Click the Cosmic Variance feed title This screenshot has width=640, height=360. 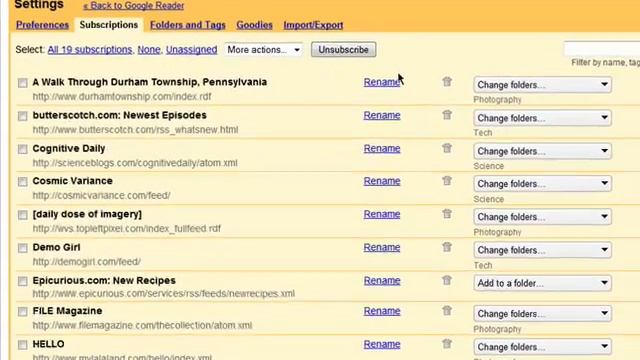pos(72,181)
